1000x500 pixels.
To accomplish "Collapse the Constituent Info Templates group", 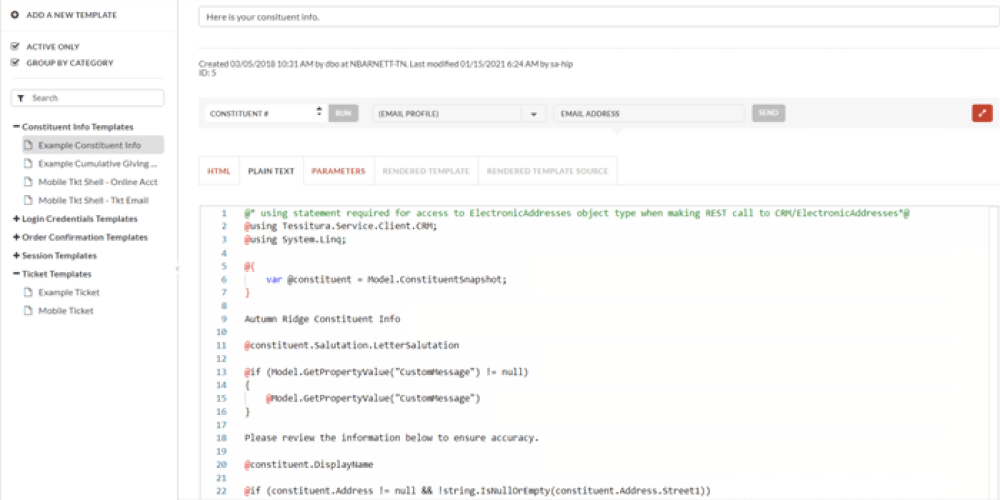I will (x=16, y=127).
